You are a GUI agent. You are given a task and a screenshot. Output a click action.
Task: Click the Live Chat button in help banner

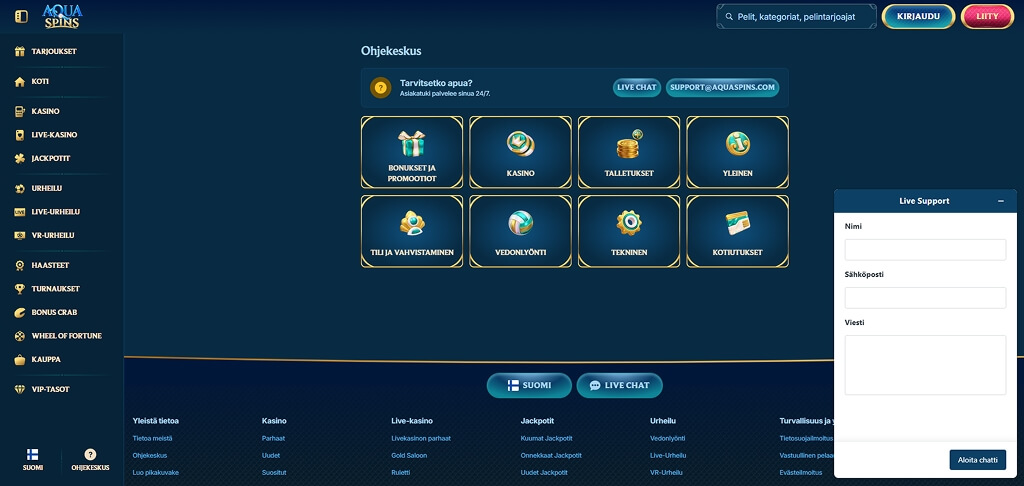(x=637, y=88)
